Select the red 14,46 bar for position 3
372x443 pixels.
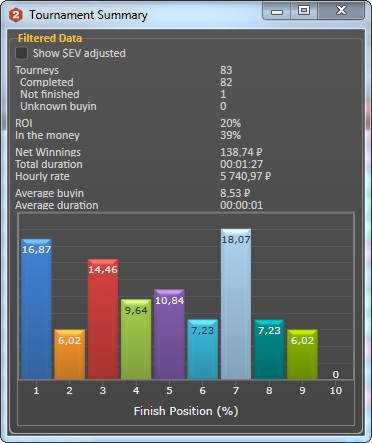pos(103,319)
